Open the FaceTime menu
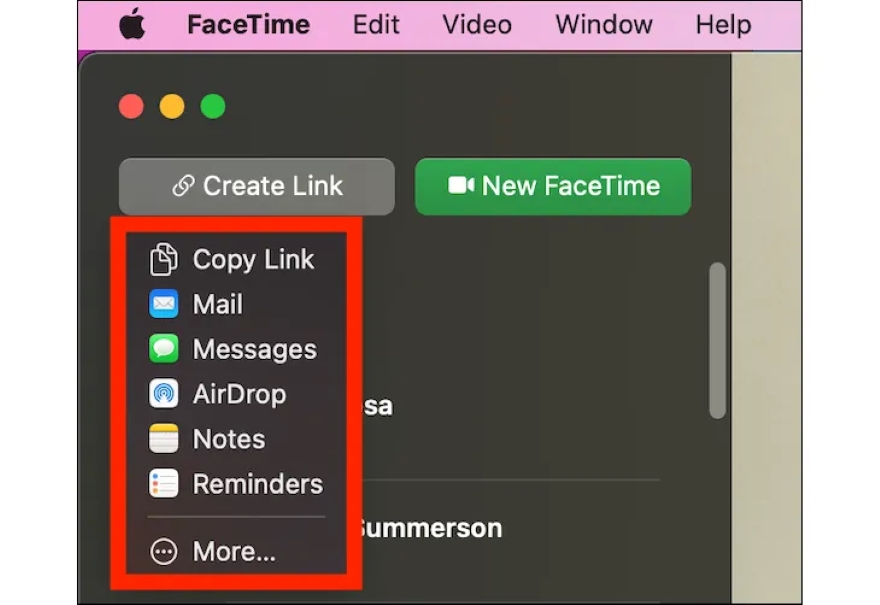 tap(248, 24)
